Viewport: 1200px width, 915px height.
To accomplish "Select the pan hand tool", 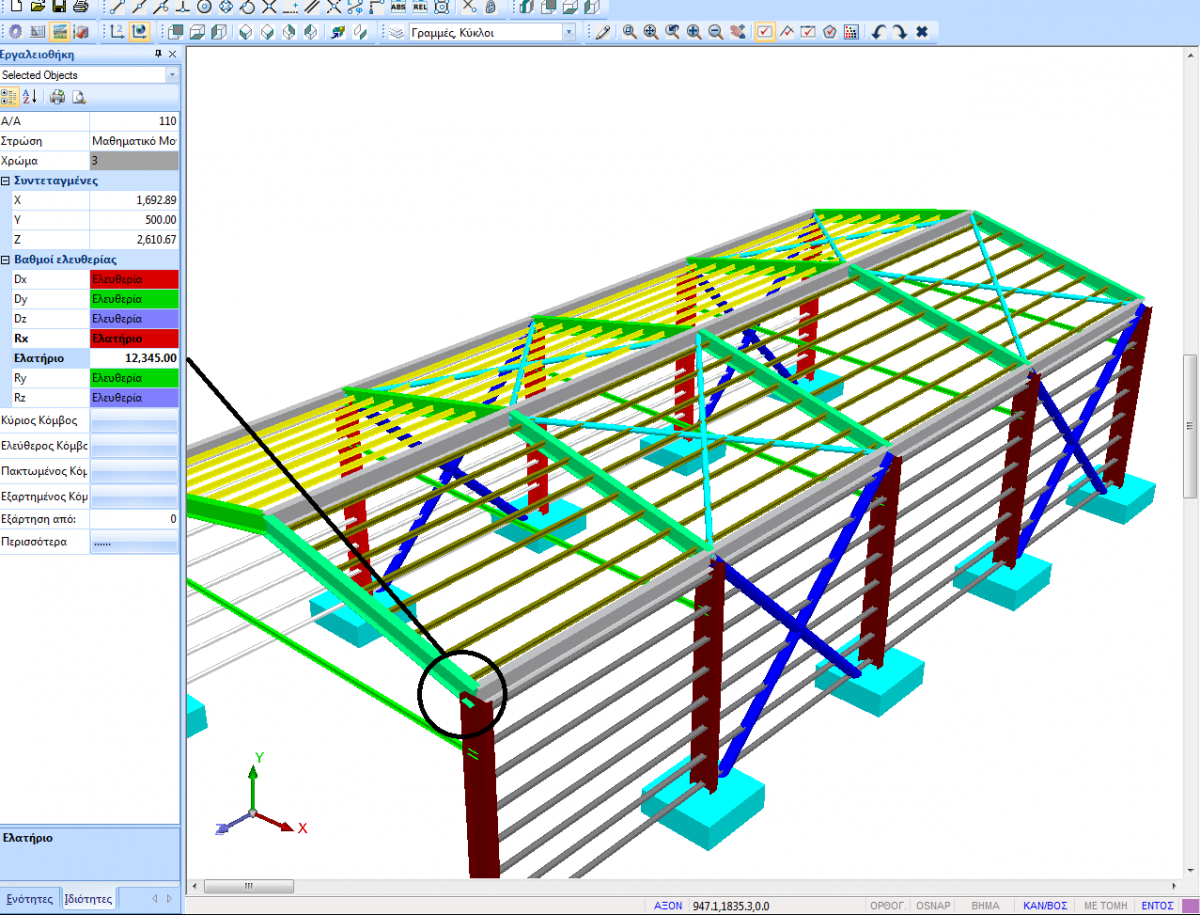I will (x=738, y=32).
